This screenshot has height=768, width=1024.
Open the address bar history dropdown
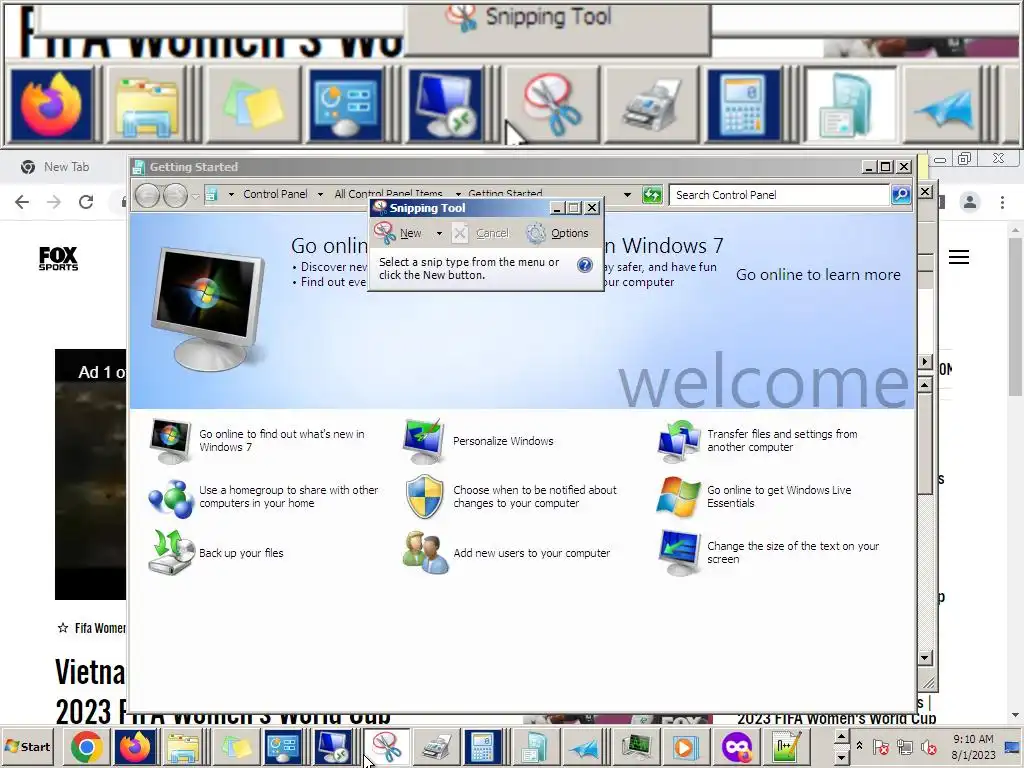627,195
